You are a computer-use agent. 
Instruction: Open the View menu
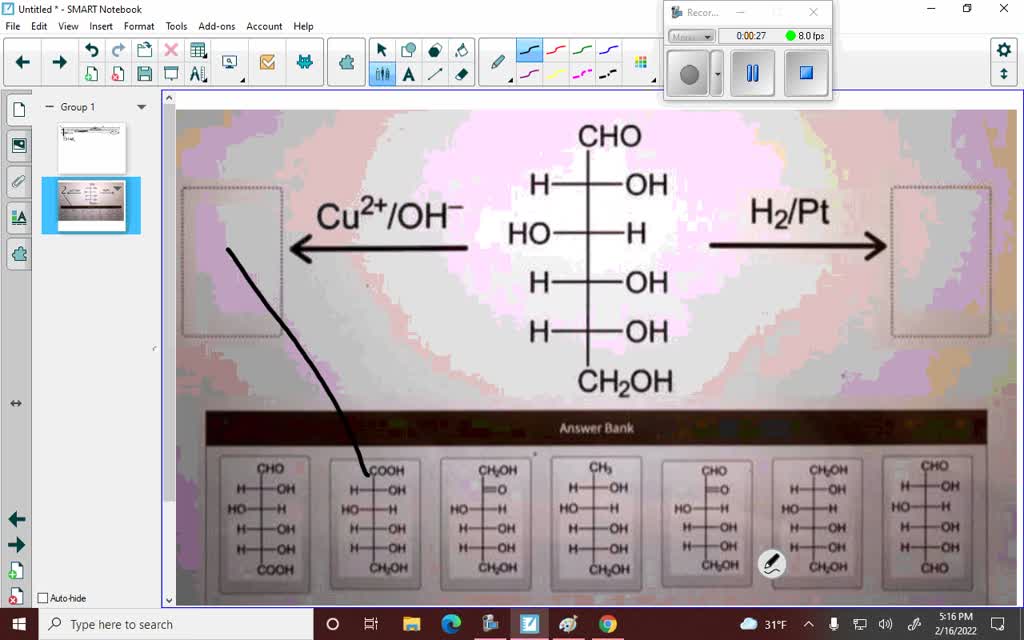tap(68, 26)
